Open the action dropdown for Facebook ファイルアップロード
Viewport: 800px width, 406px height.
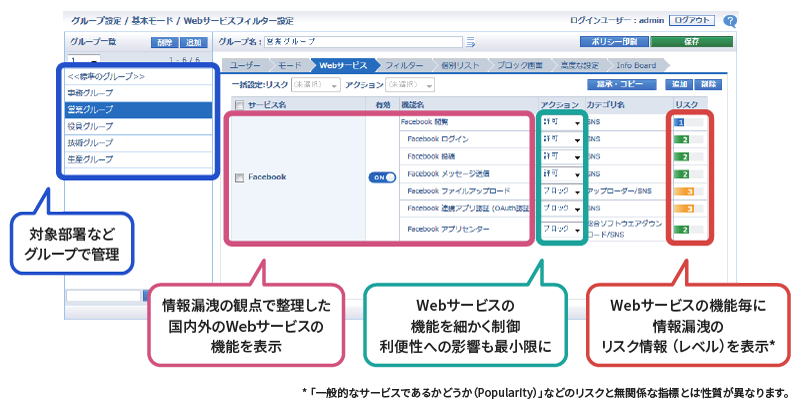(x=559, y=190)
